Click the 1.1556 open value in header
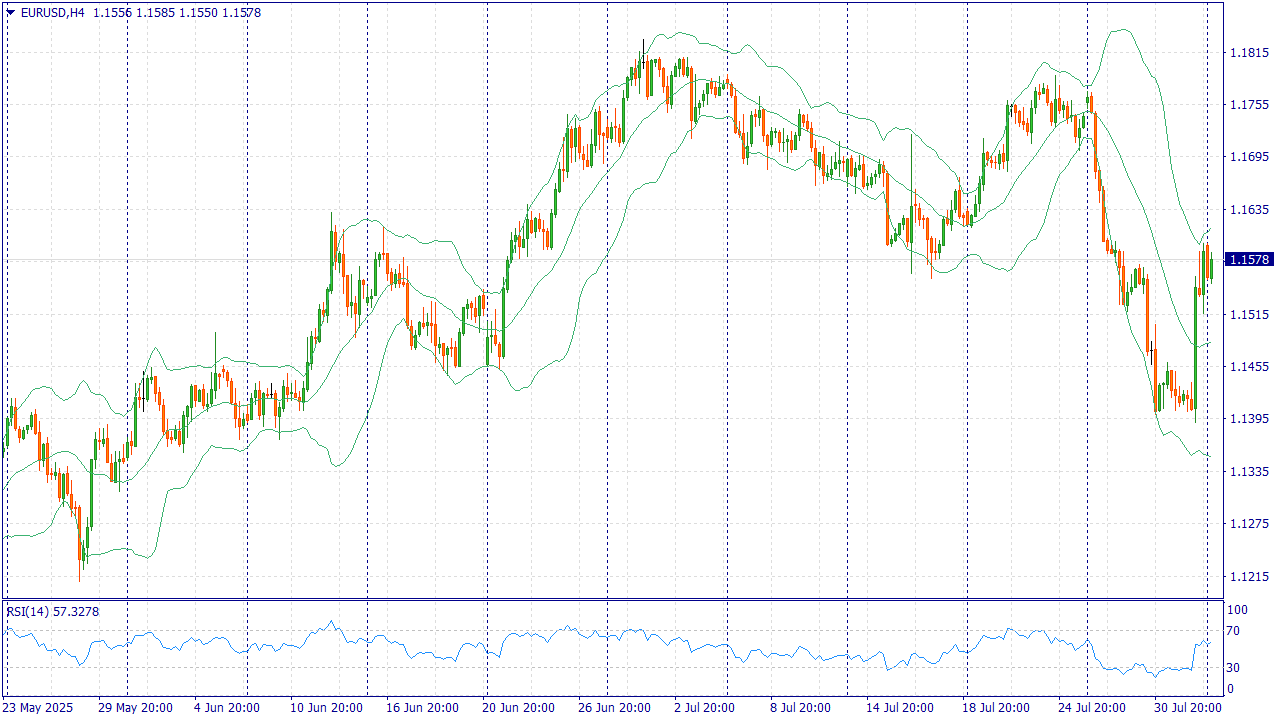Image resolution: width=1280 pixels, height=720 pixels. tap(113, 13)
